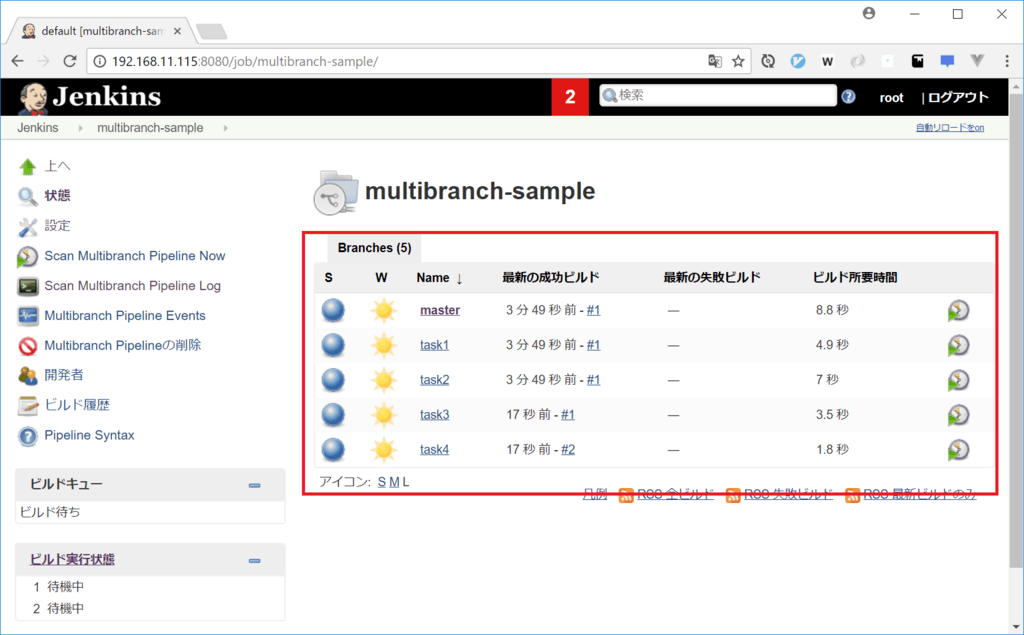
Task: Schedule a build for the task4 branch
Action: coord(958,449)
